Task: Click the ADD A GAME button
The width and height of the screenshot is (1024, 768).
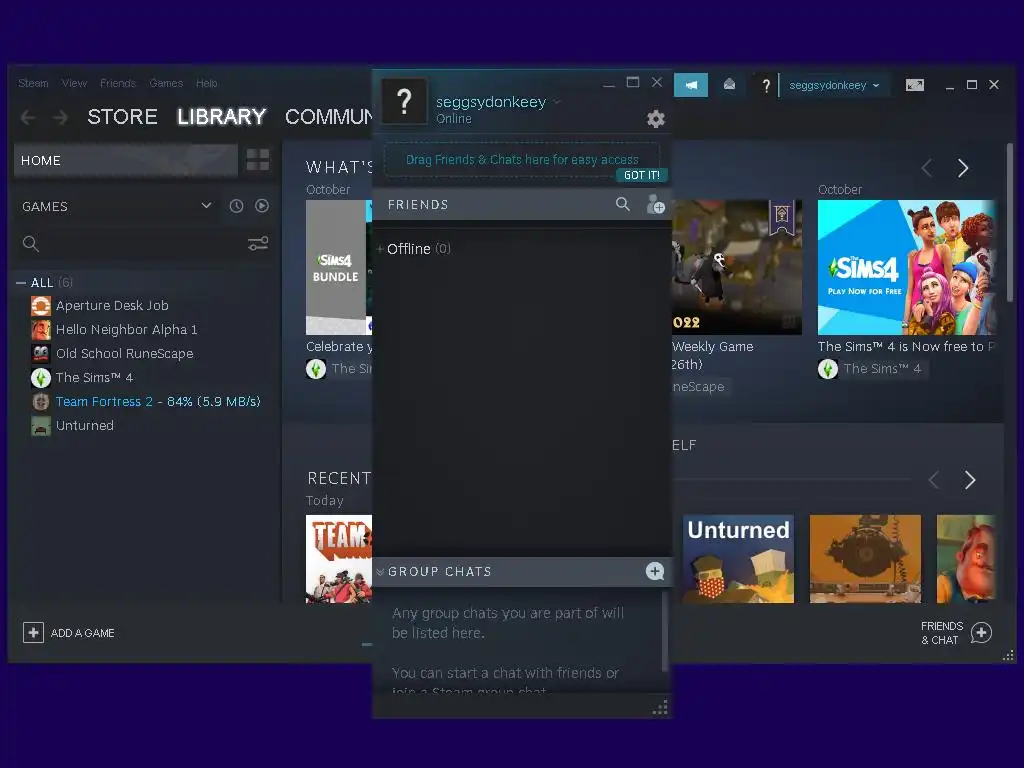Action: (x=82, y=633)
